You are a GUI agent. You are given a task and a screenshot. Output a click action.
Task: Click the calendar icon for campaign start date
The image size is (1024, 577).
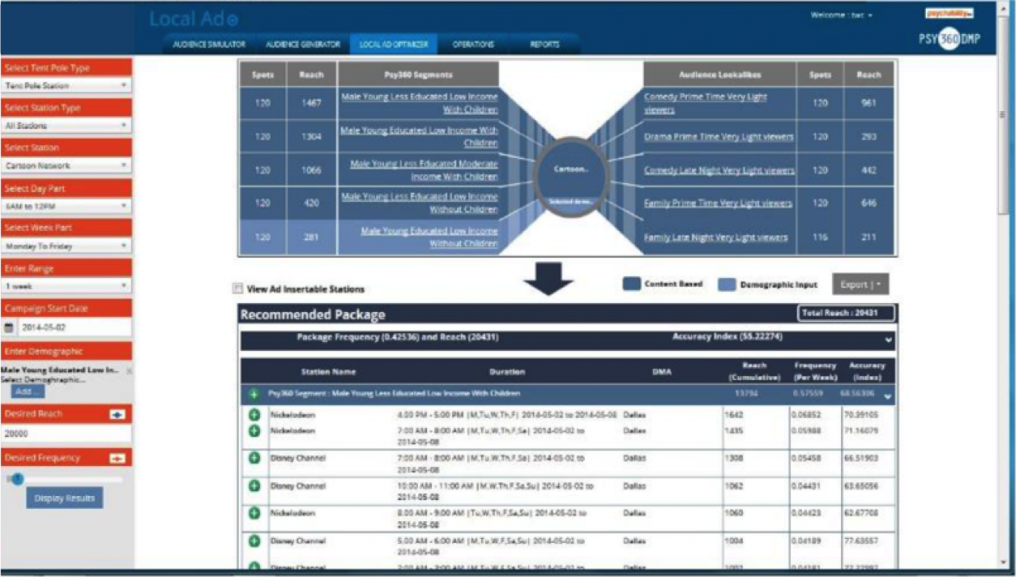pos(9,328)
